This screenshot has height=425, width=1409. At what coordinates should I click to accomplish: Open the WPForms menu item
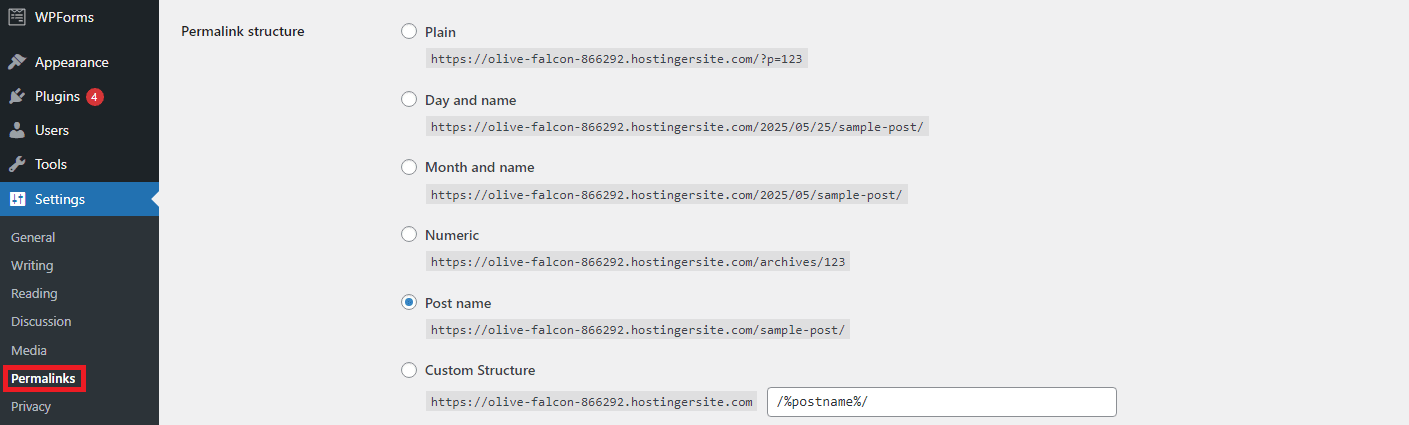pyautogui.click(x=79, y=17)
